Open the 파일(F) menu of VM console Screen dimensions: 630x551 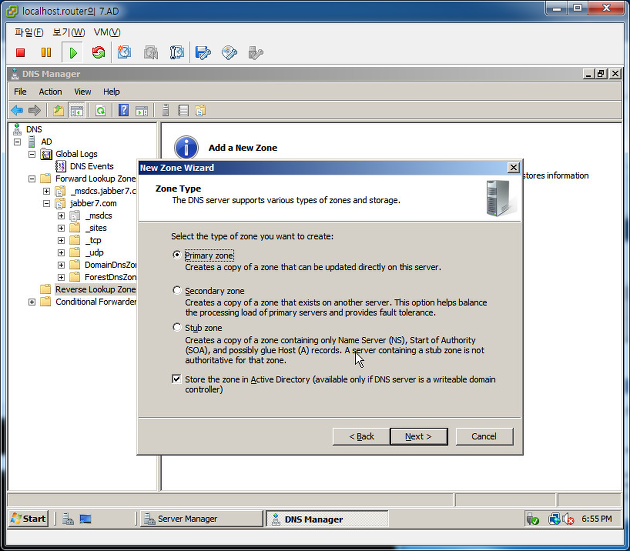tap(29, 32)
